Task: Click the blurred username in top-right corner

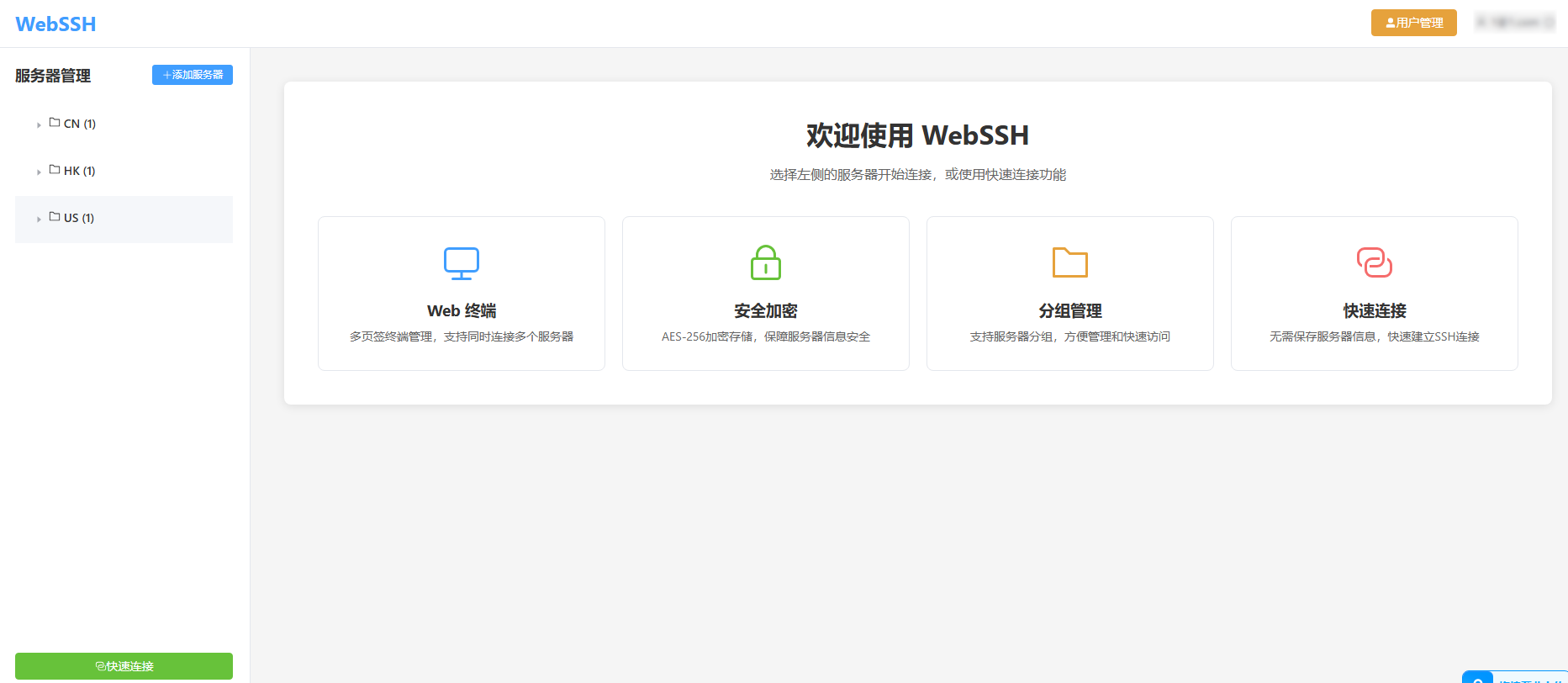Action: pos(1515,23)
